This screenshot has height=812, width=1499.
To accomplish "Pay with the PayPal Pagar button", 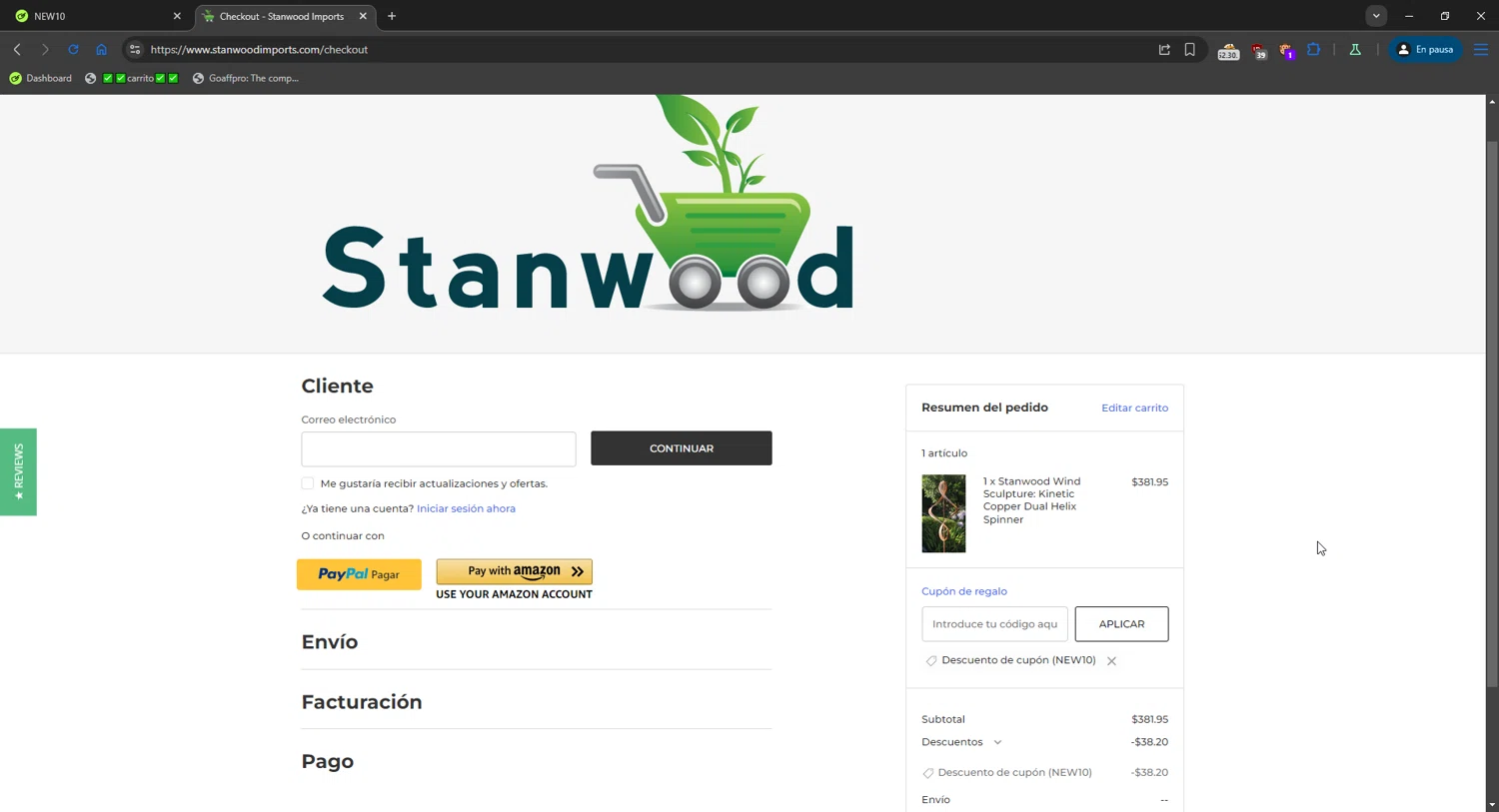I will (359, 574).
